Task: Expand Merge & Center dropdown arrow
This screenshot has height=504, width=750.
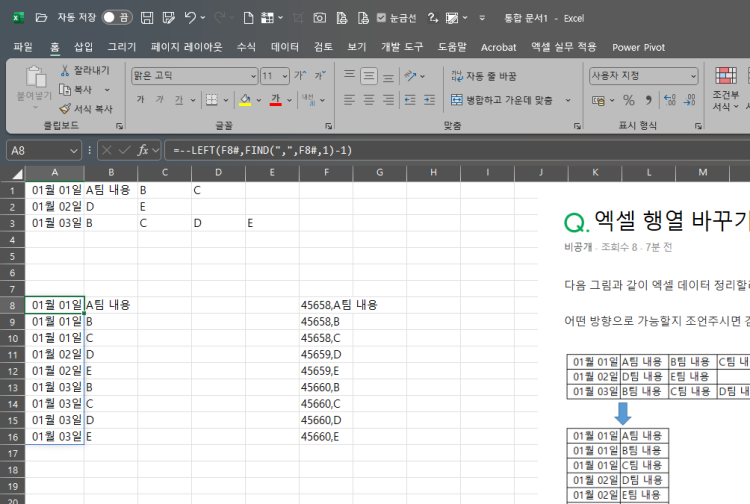Action: coord(568,100)
